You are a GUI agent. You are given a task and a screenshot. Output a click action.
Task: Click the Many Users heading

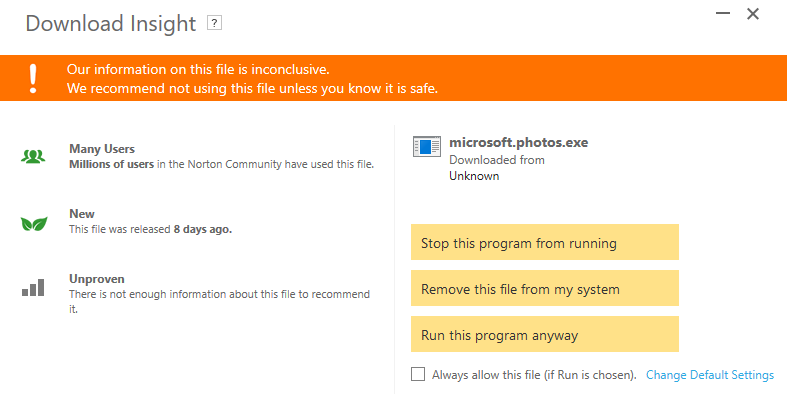click(x=102, y=149)
